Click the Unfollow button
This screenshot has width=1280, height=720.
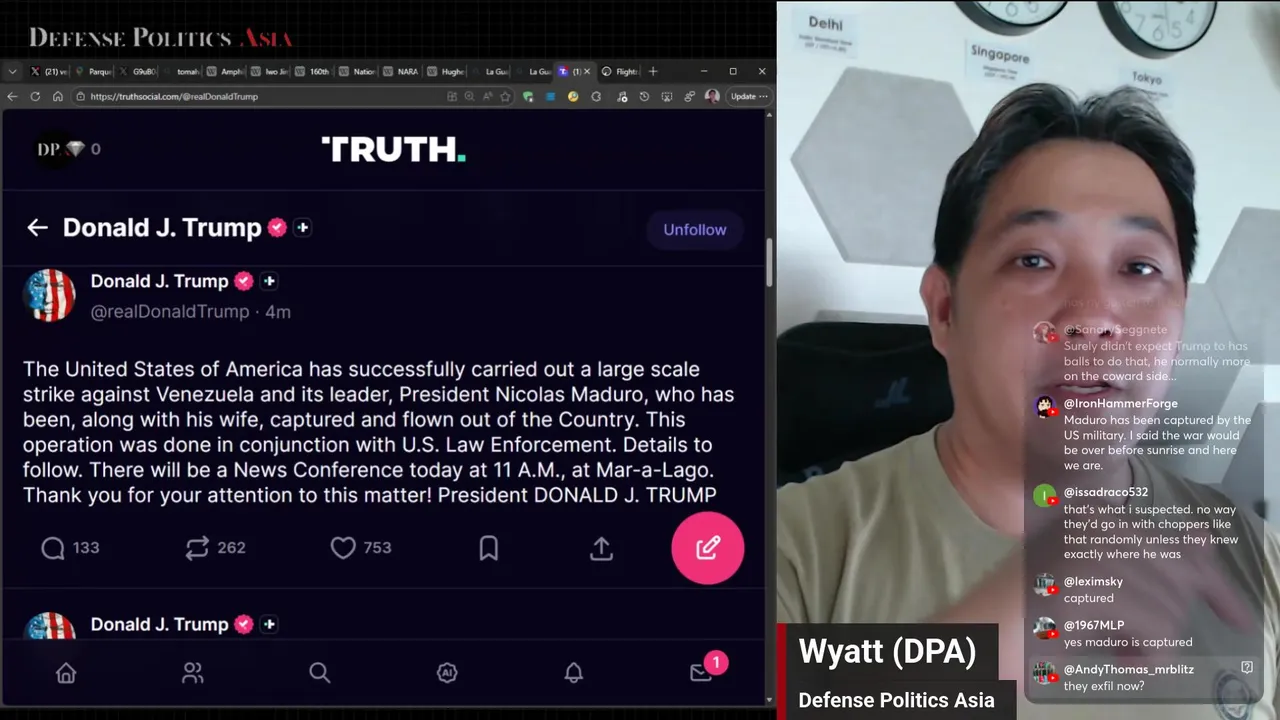pos(695,229)
